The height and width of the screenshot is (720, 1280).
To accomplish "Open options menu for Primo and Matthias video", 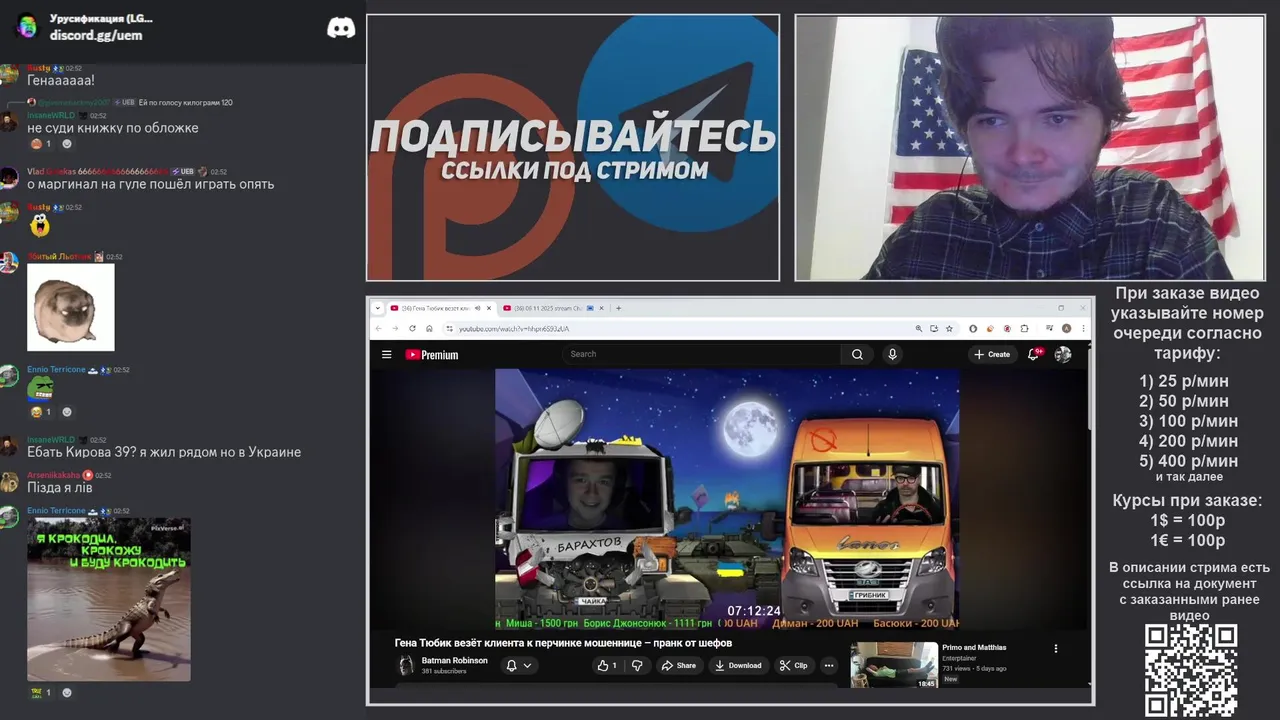I will (1056, 648).
